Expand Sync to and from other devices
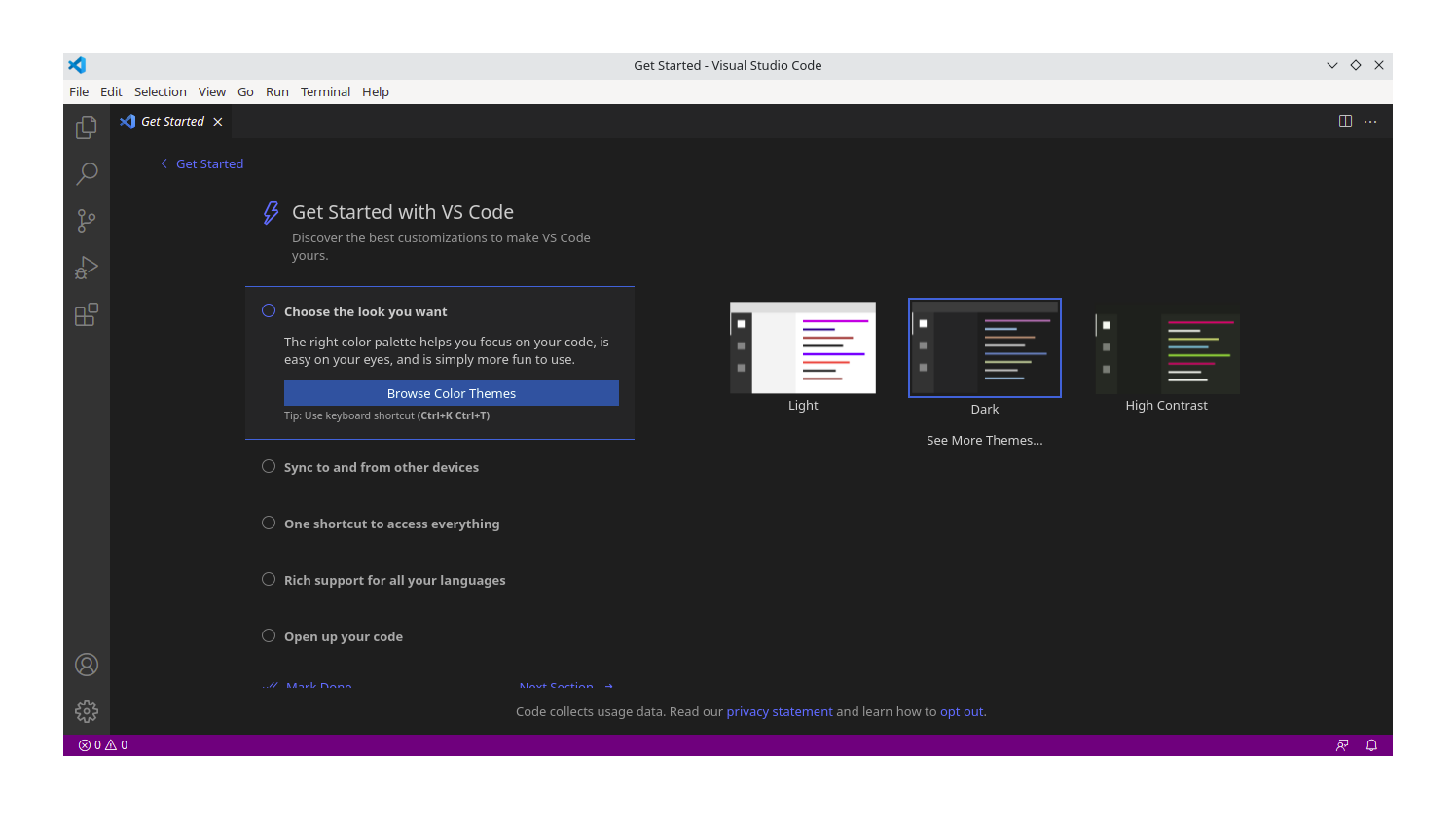The height and width of the screenshot is (831, 1456). pos(382,468)
